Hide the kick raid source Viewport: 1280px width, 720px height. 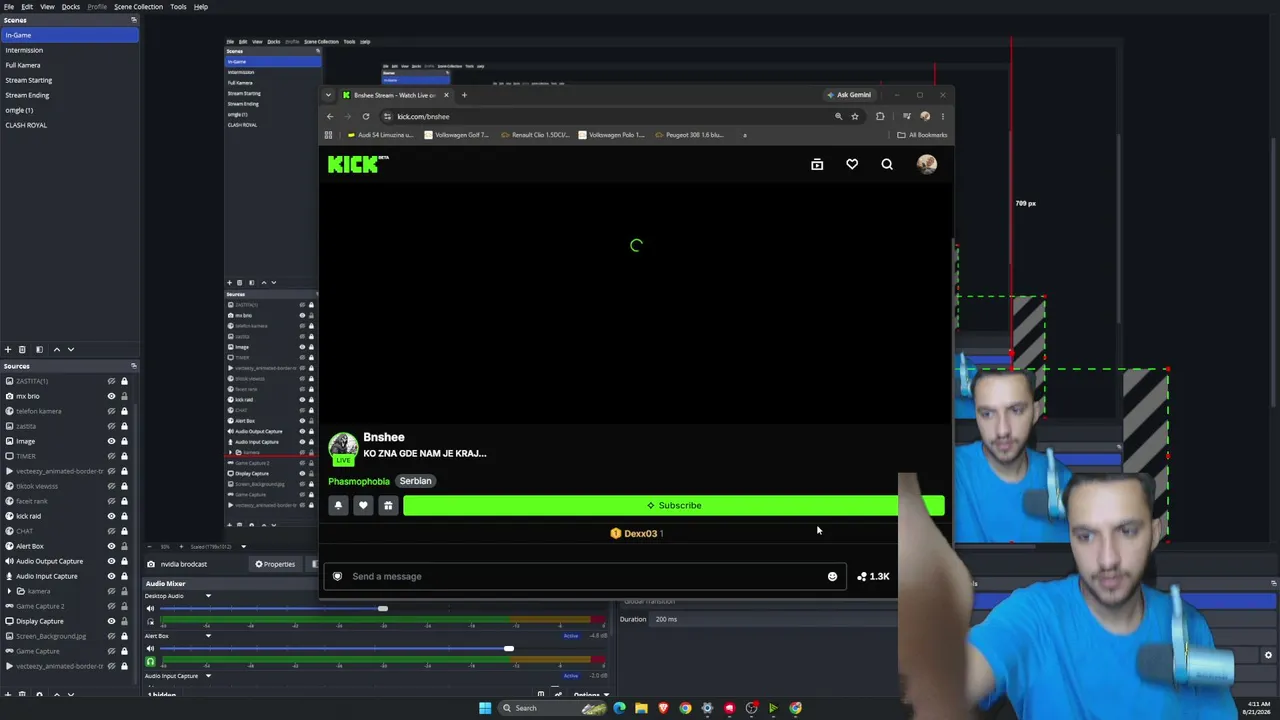click(x=111, y=516)
